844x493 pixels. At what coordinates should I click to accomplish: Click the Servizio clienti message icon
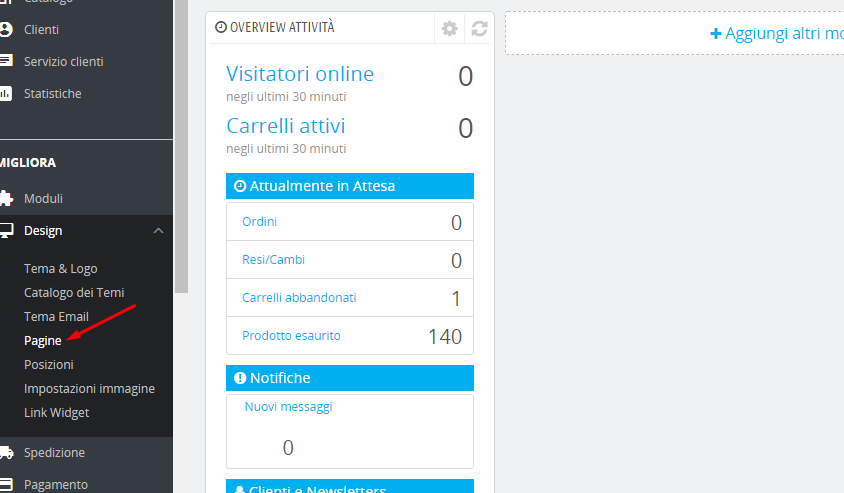[x=6, y=60]
